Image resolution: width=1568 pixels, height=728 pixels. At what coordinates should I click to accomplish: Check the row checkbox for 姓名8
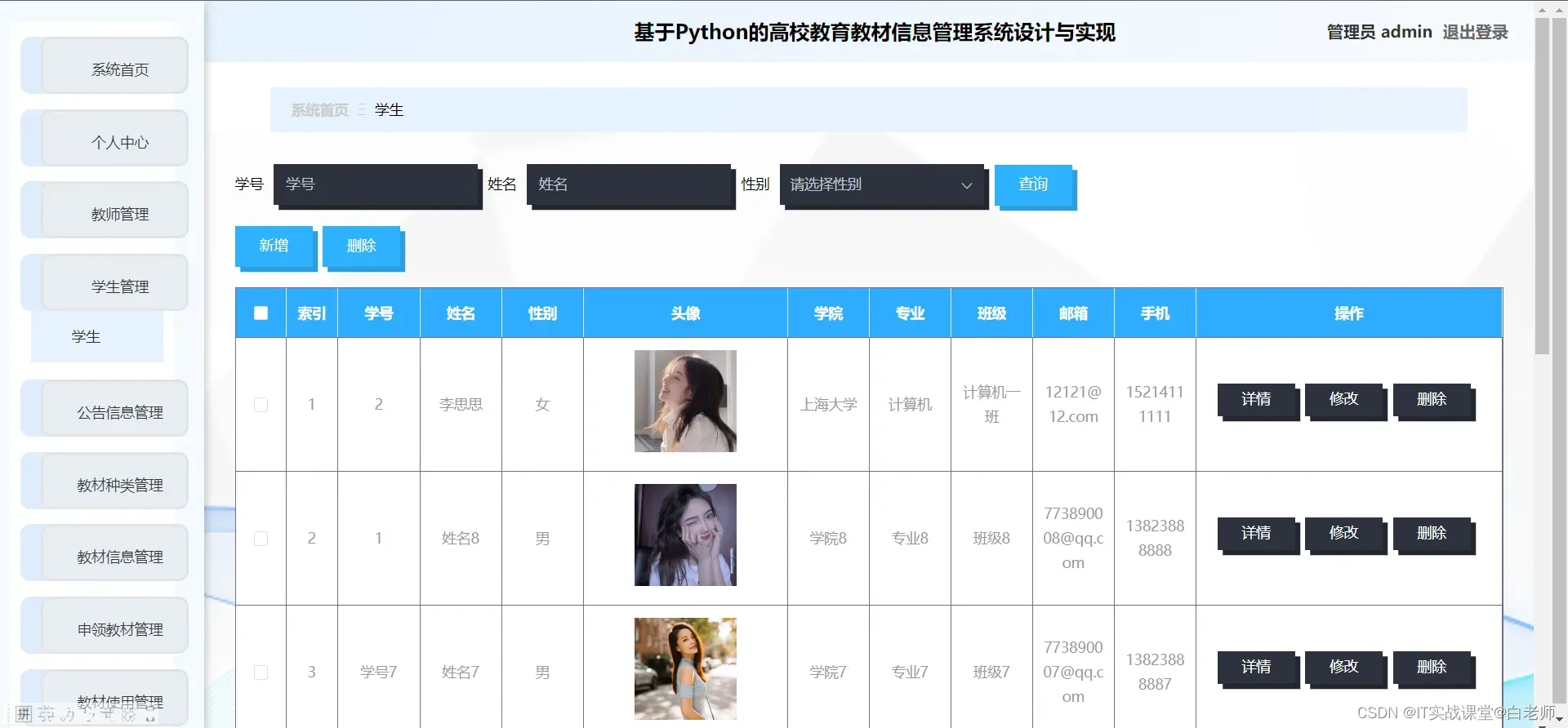coord(261,539)
